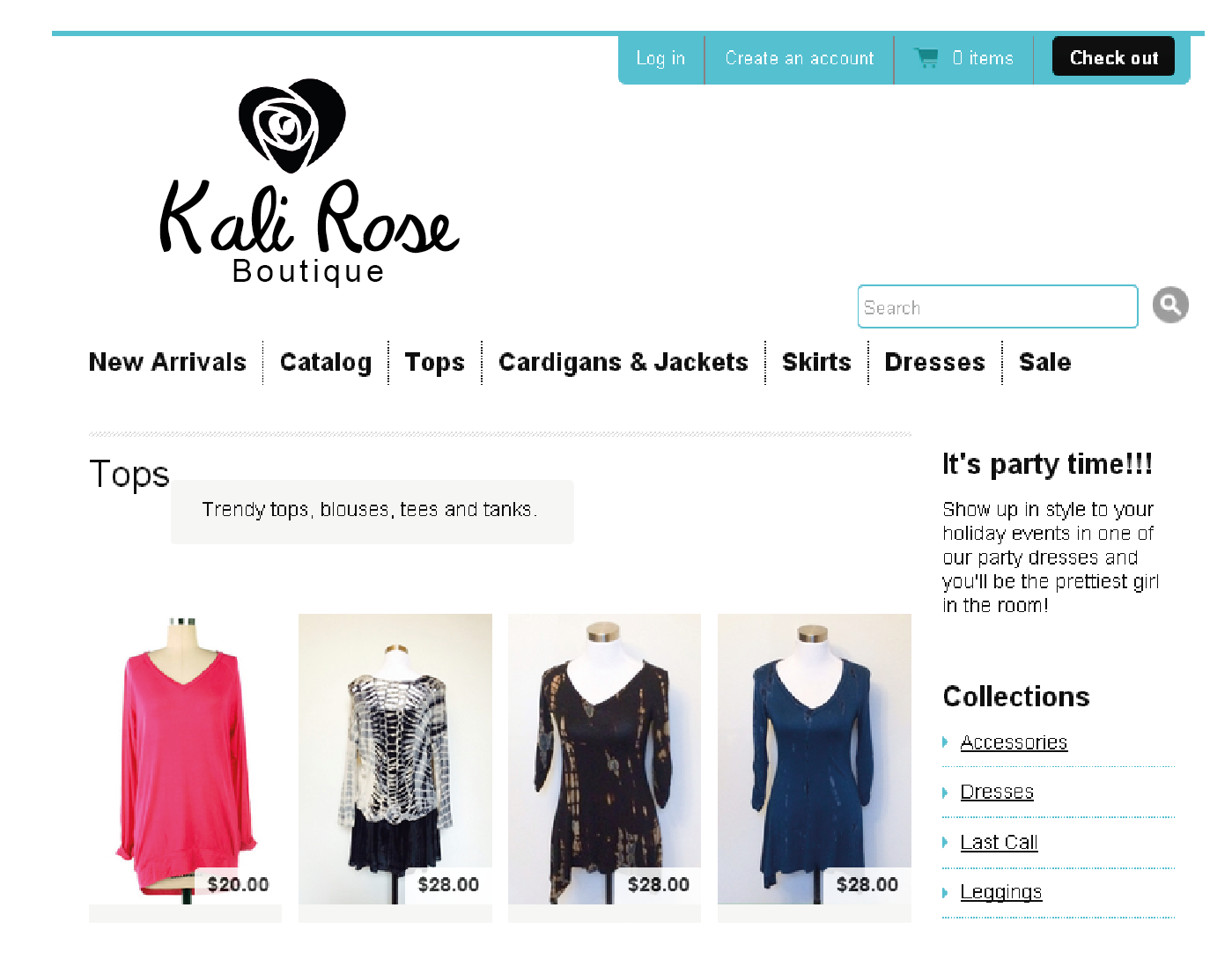Screen dimensions: 1232x974
Task: Browse the Sale menu item
Action: (x=1044, y=362)
